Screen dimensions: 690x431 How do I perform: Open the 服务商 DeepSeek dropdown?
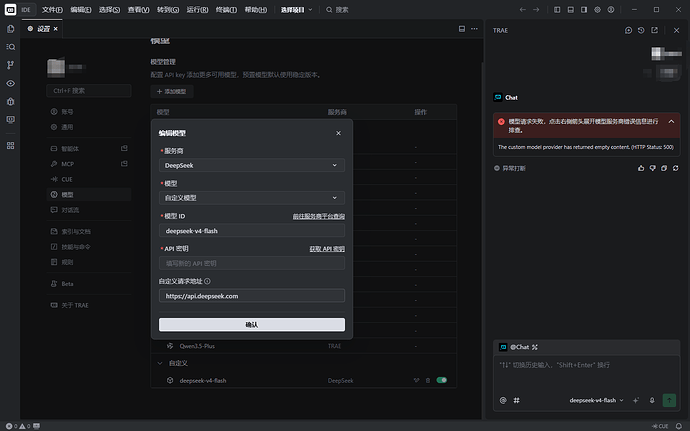252,165
